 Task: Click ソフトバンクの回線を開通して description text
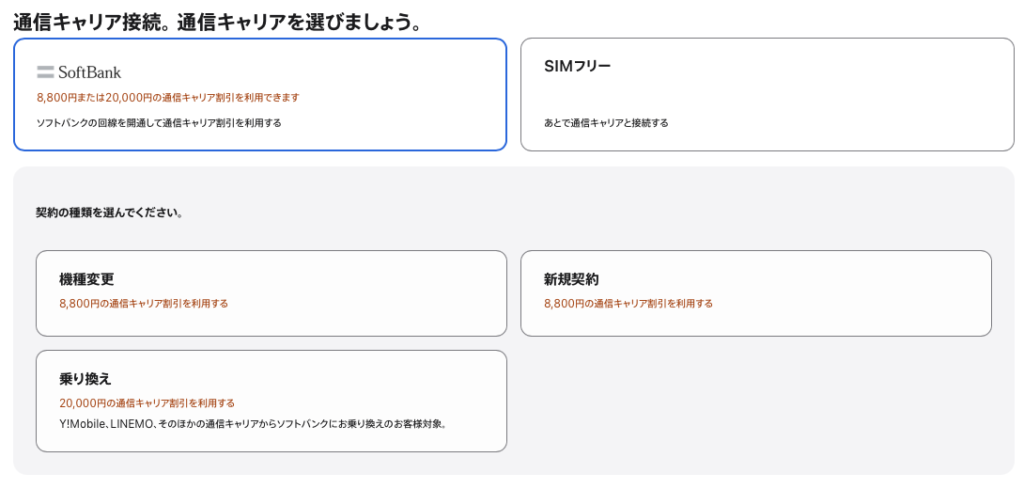pyautogui.click(x=159, y=123)
